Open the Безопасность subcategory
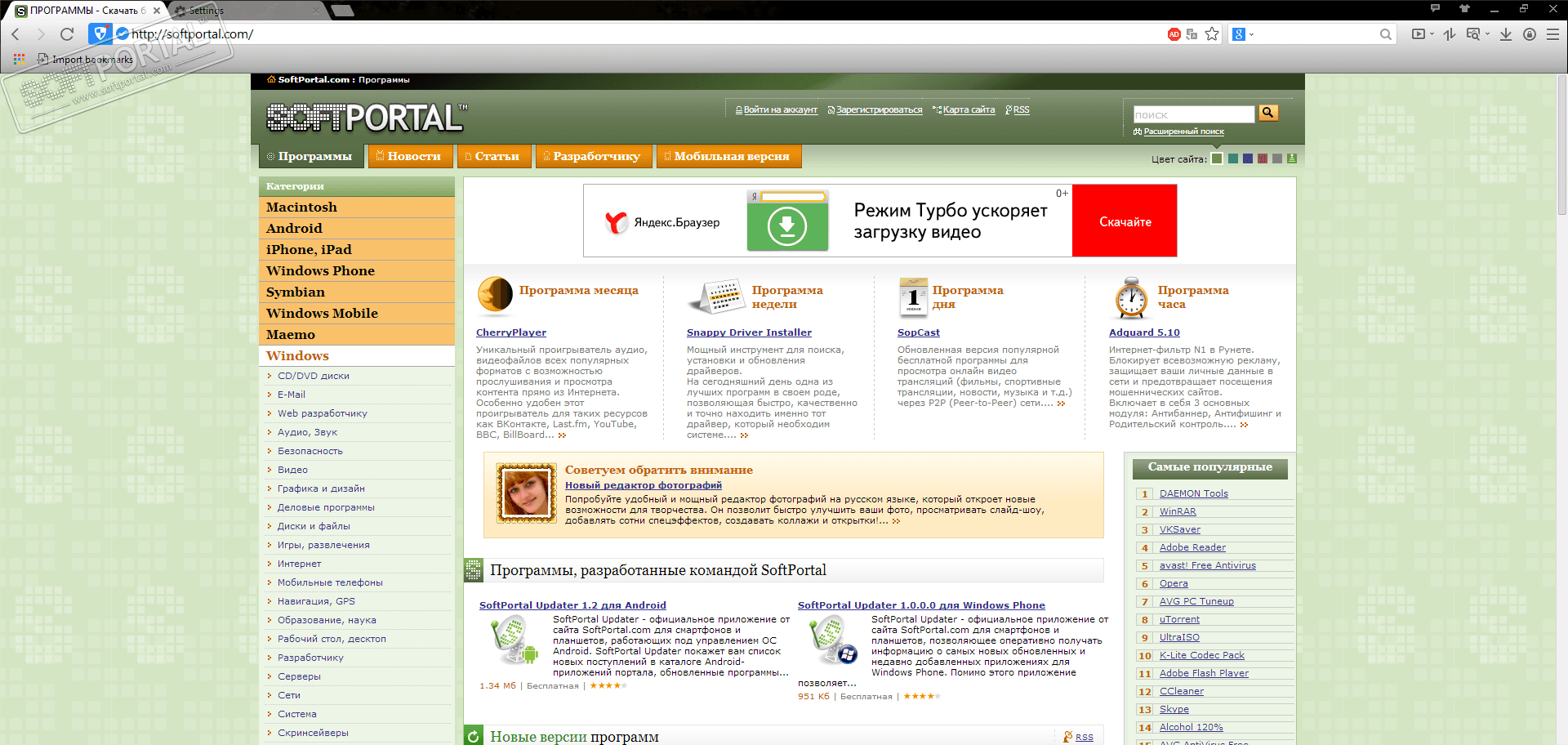Screen dimensions: 1568x745 [310, 451]
